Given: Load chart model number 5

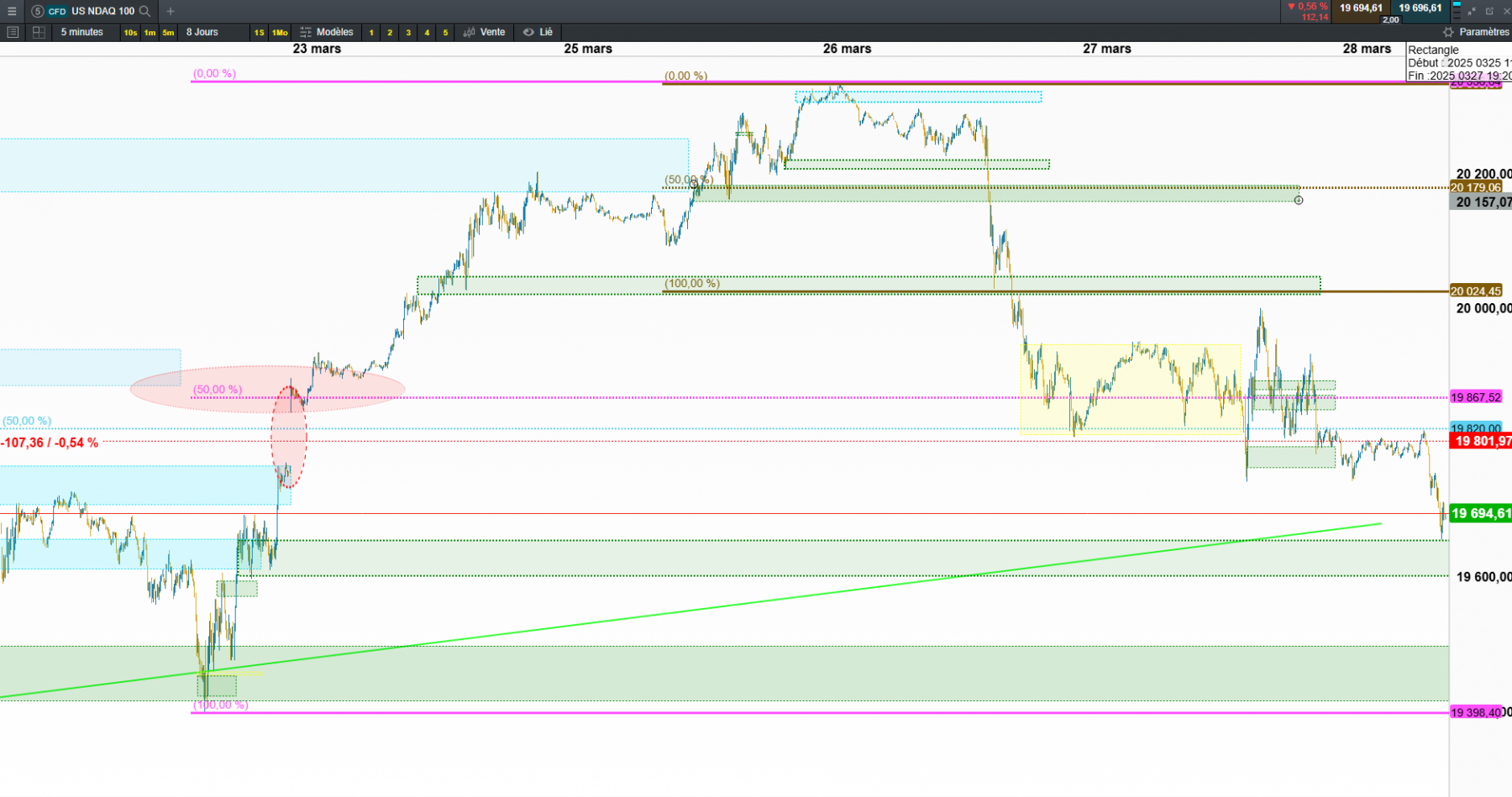Looking at the screenshot, I should pyautogui.click(x=445, y=33).
